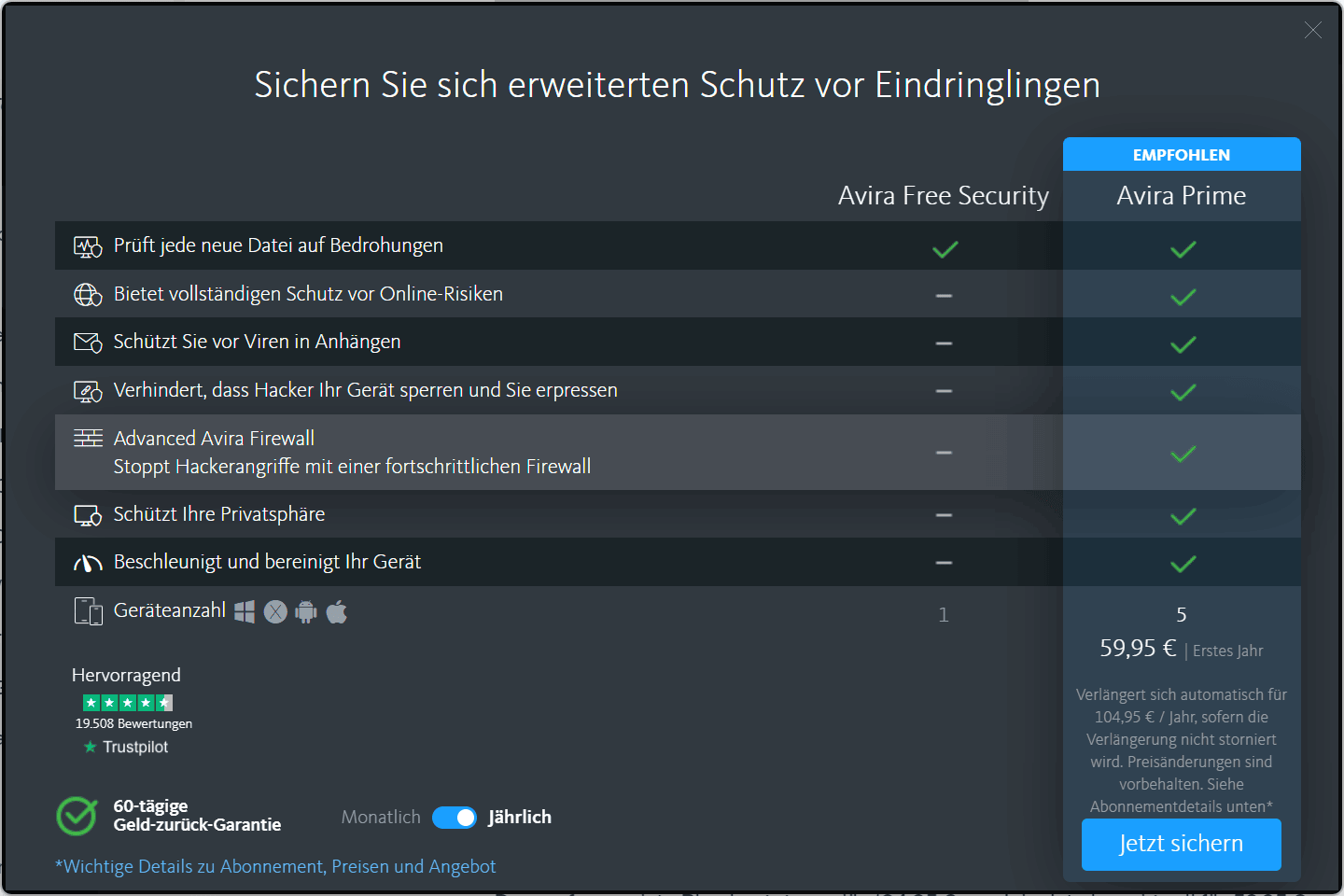This screenshot has width=1344, height=896.
Task: Click 'Schützt Ihre Privatsphäre' row text
Action: point(219,514)
